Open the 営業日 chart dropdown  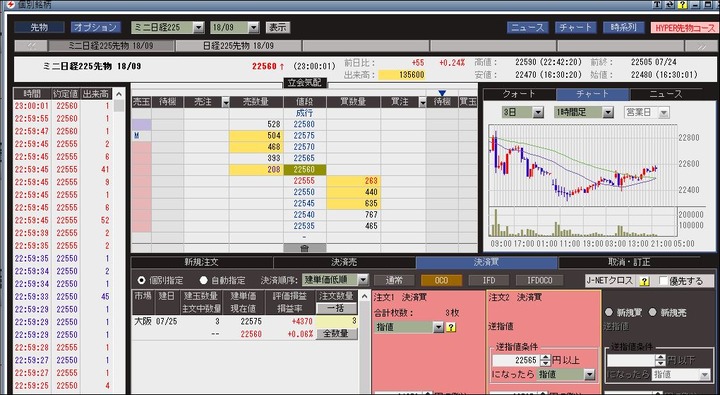click(x=664, y=112)
